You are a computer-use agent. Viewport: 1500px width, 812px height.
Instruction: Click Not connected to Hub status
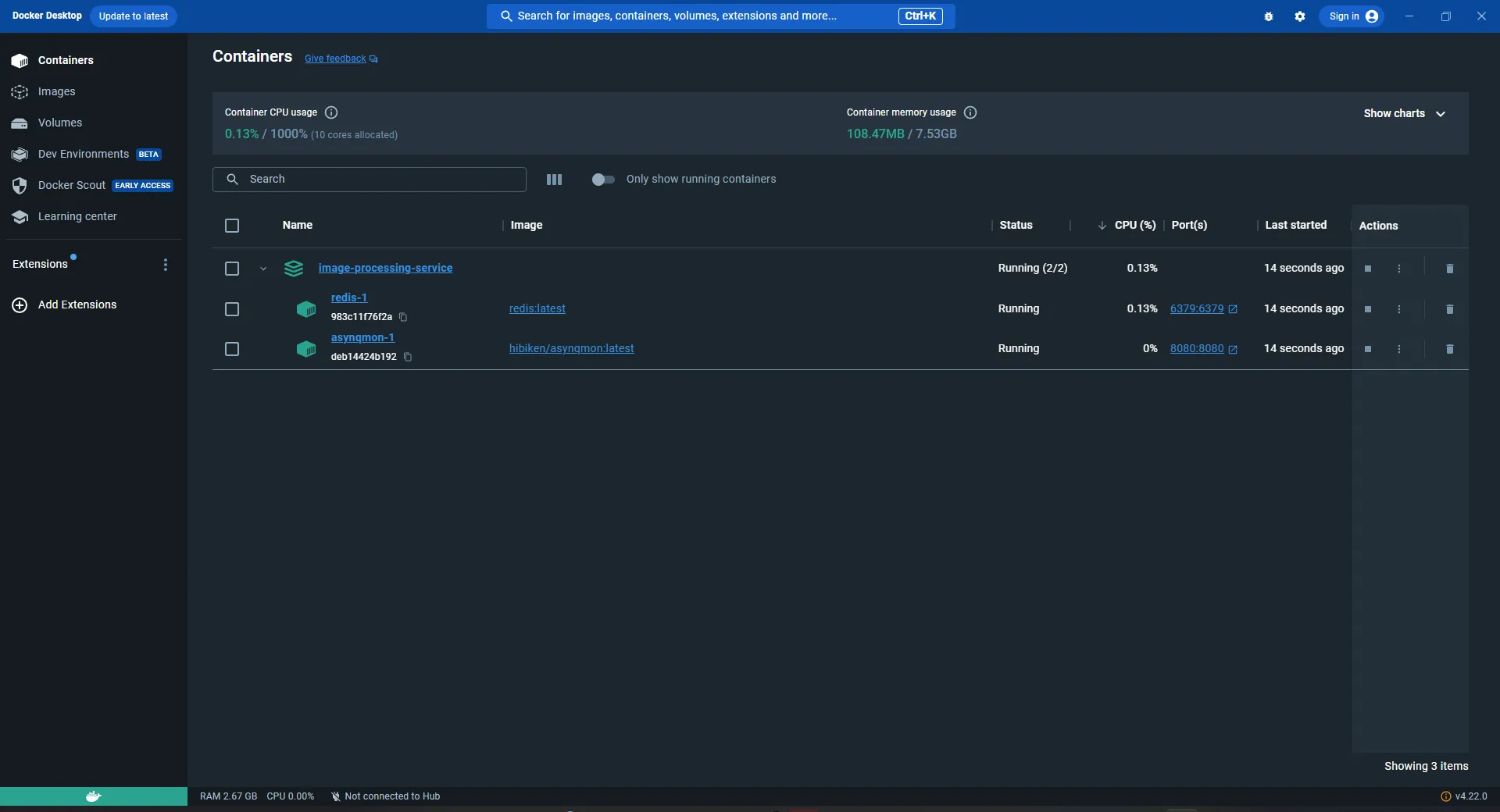[385, 796]
